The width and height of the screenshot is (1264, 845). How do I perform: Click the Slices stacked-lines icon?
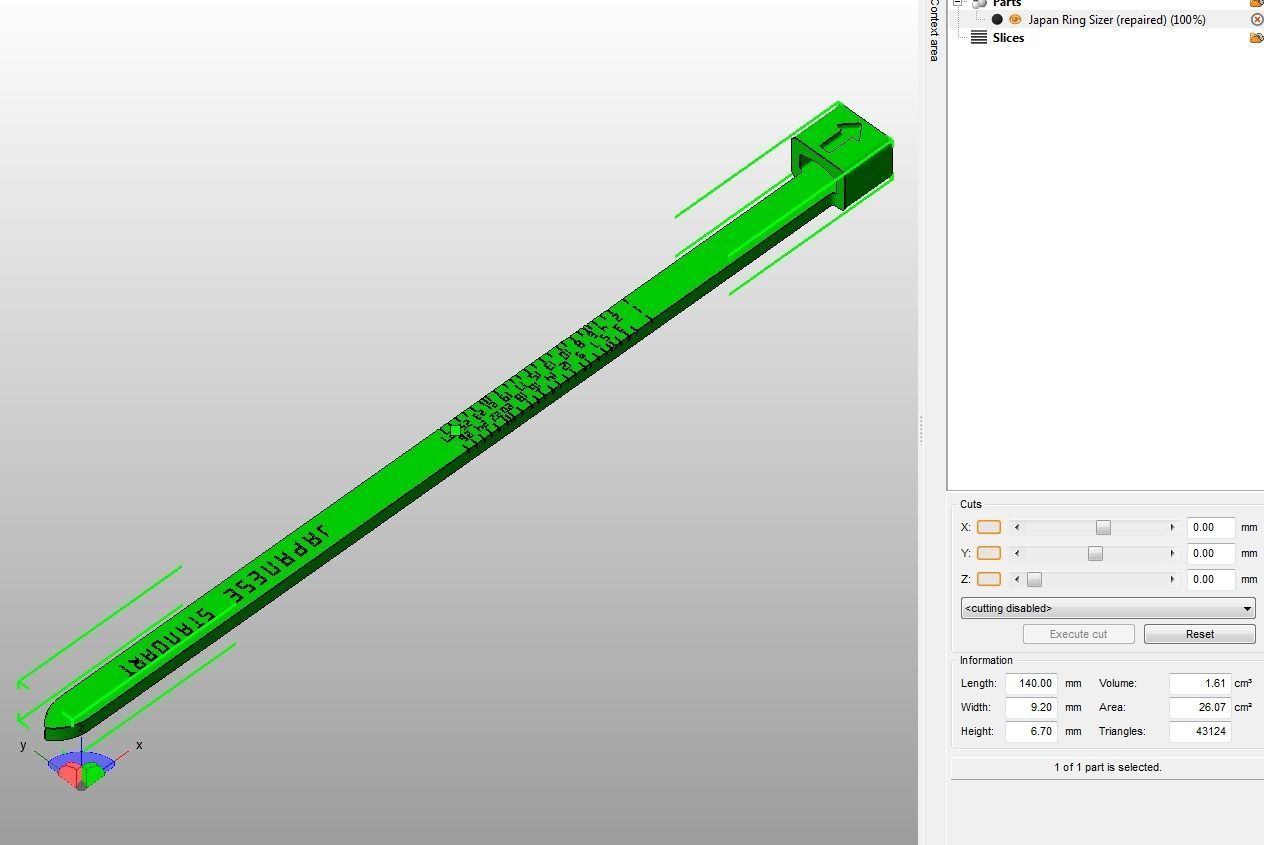click(x=979, y=38)
